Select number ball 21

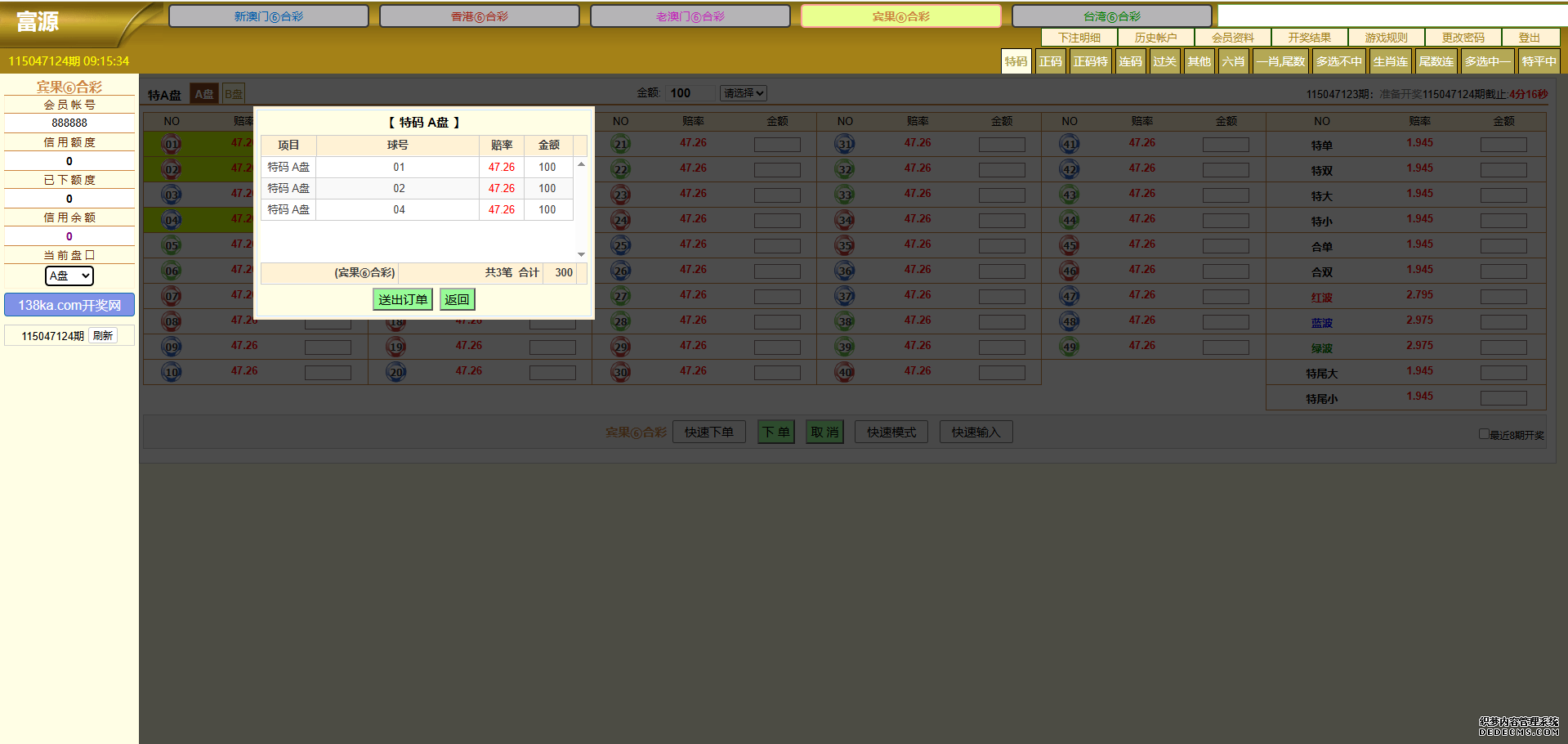(621, 145)
